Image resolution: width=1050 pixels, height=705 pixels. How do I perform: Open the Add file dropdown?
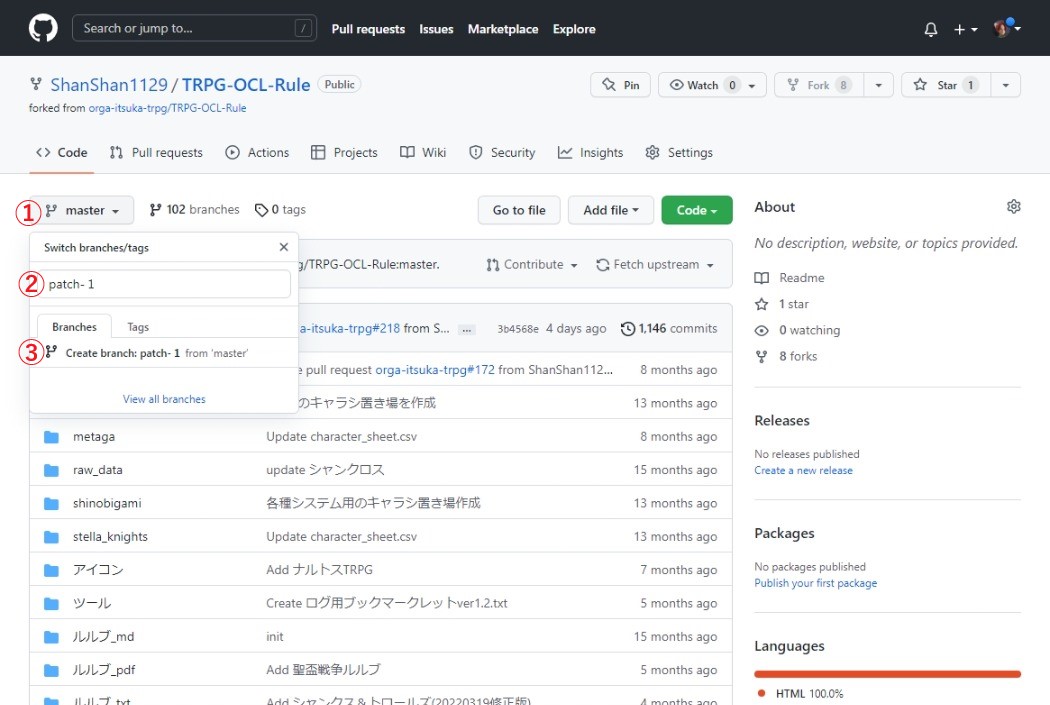click(x=611, y=210)
